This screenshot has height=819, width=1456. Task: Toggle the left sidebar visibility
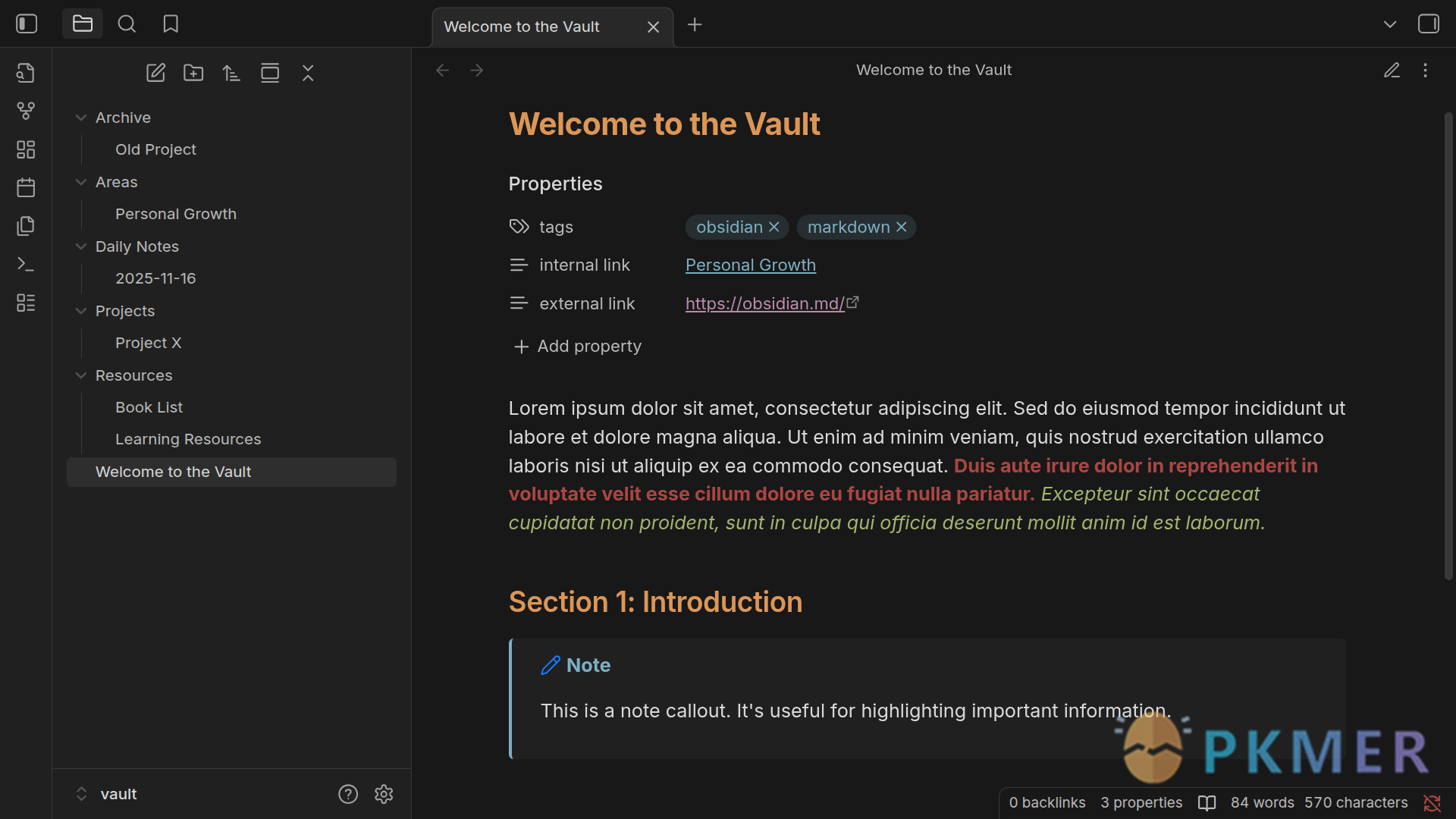click(x=27, y=24)
